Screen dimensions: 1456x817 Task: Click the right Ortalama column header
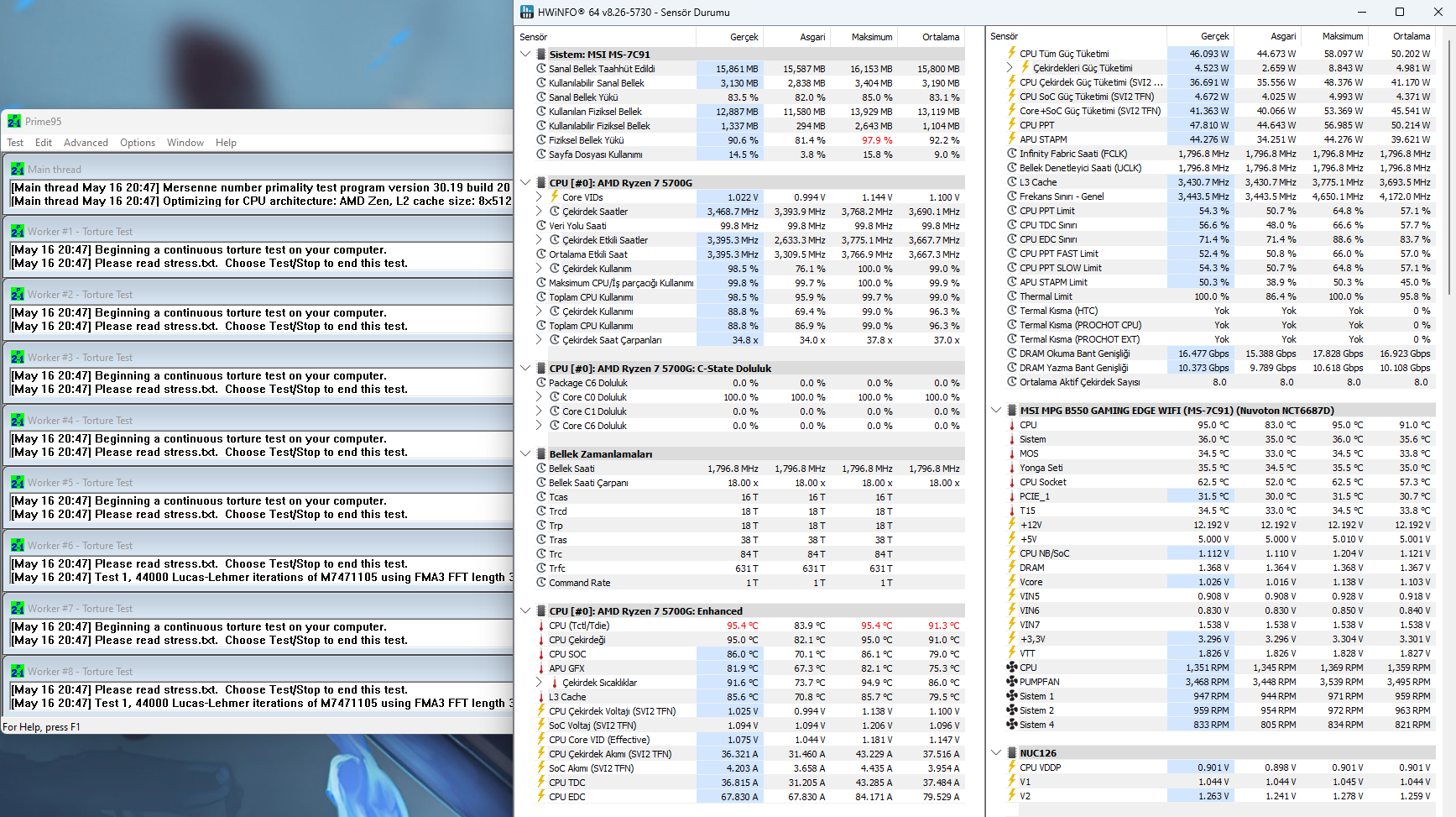coord(1401,36)
